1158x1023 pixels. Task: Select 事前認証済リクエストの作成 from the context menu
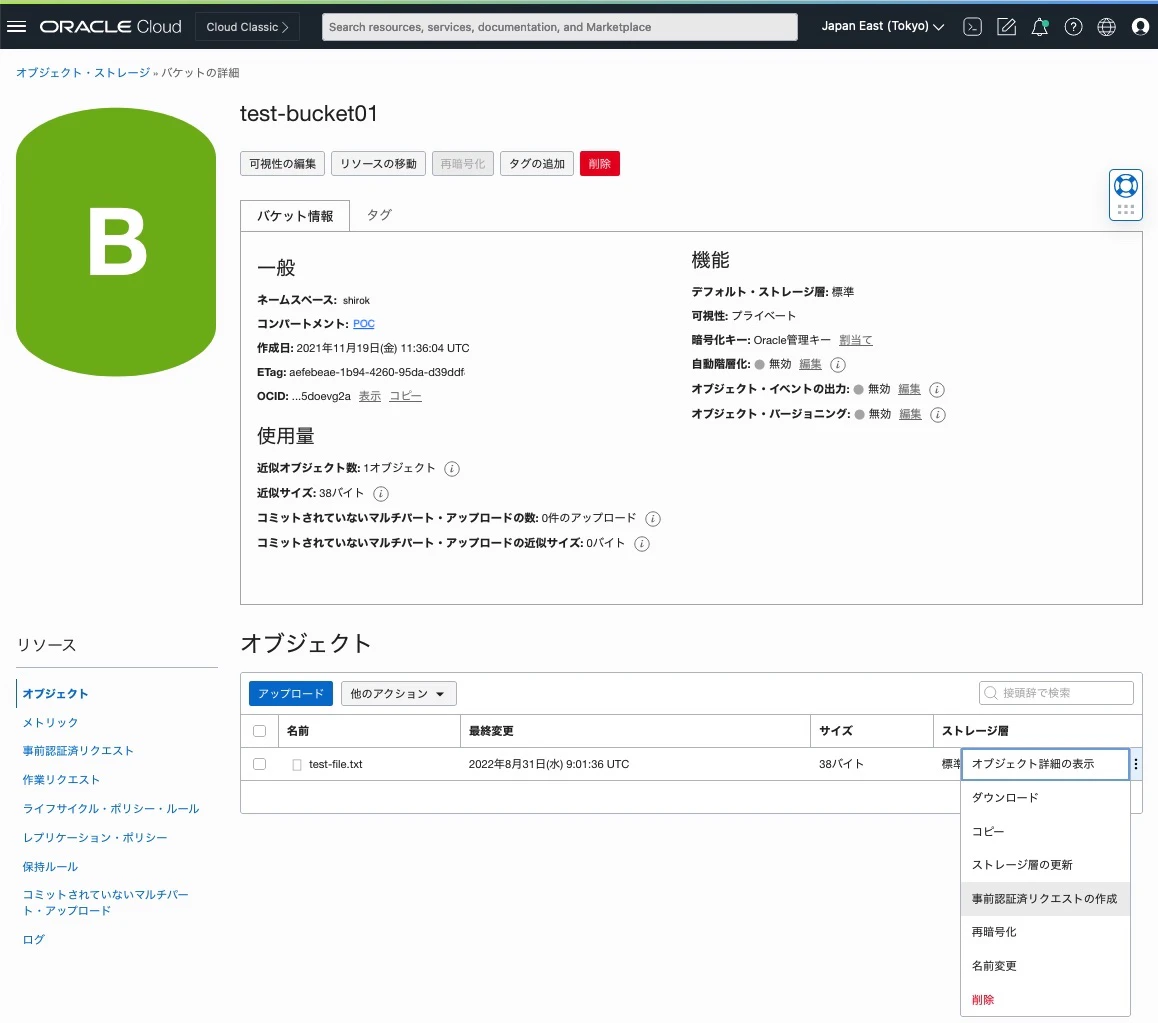(x=1045, y=899)
